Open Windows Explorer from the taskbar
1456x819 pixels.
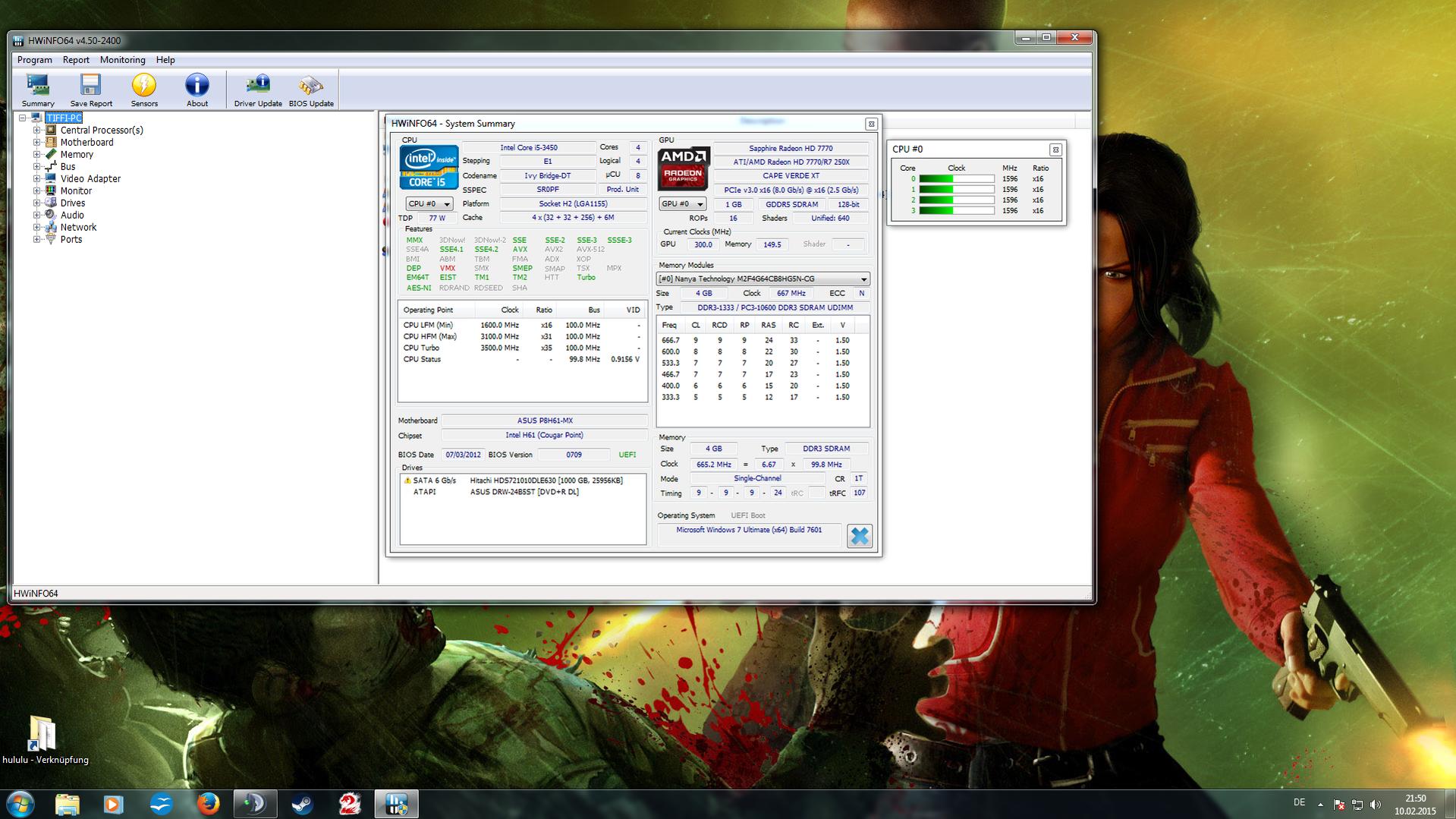click(x=67, y=804)
